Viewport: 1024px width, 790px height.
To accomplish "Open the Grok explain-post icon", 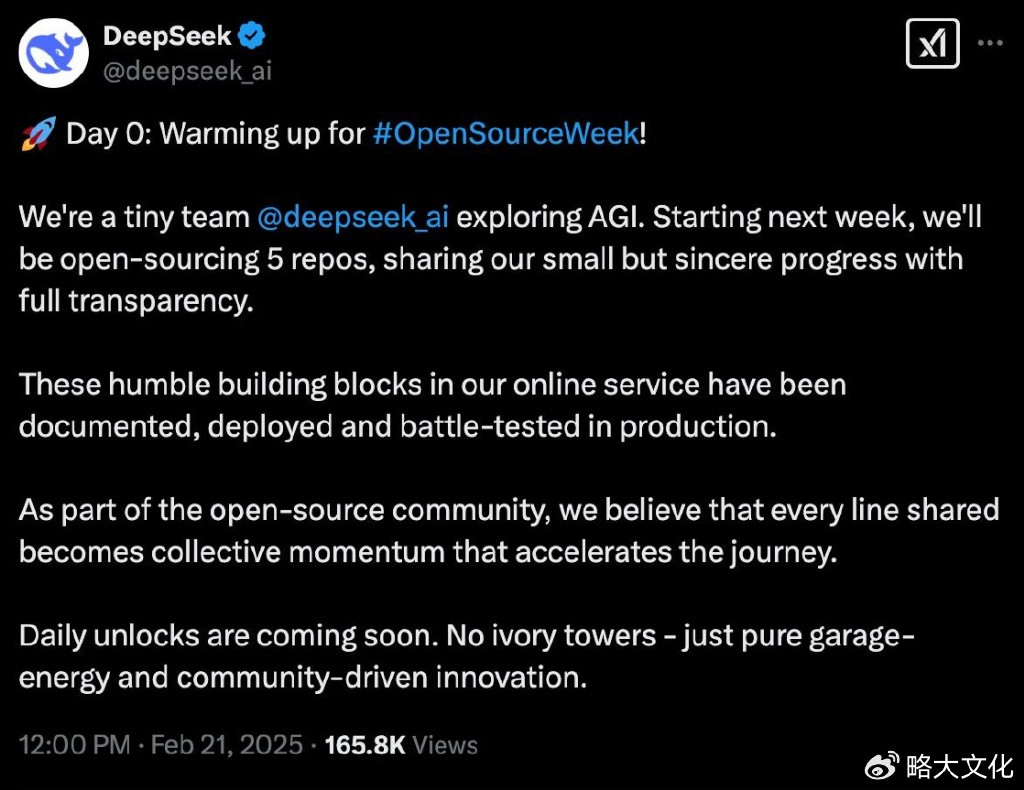I will pyautogui.click(x=932, y=44).
